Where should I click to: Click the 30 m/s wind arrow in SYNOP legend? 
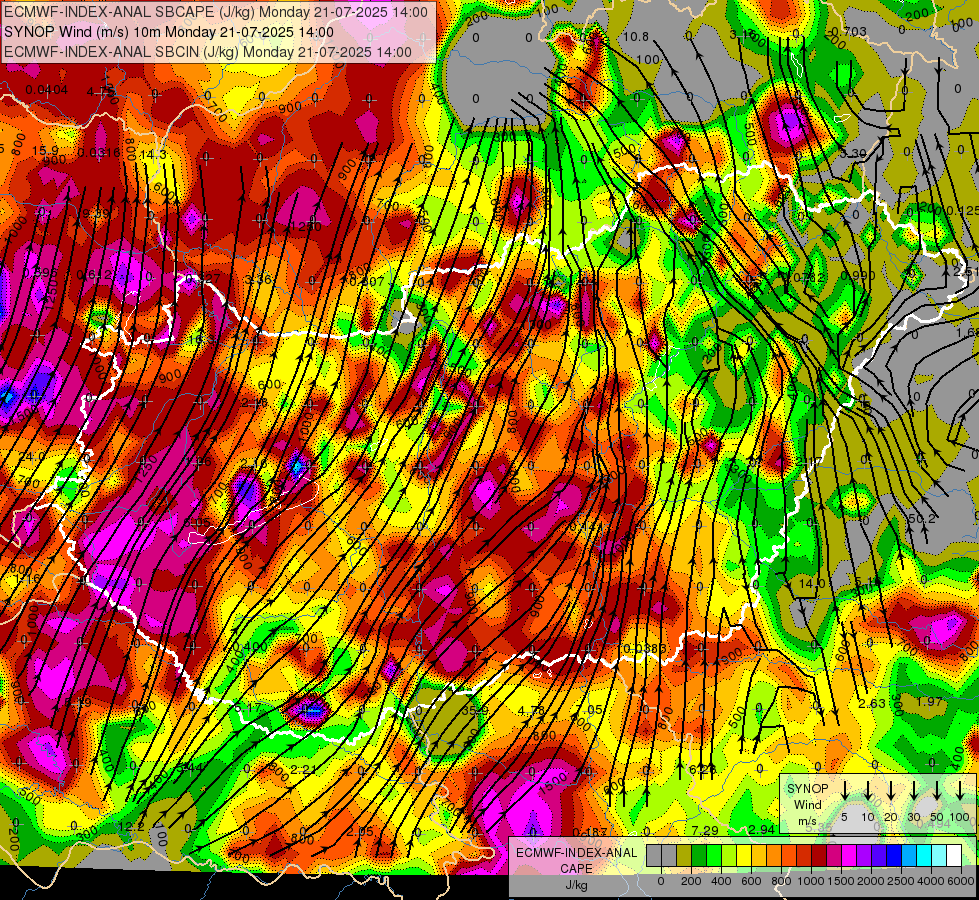(x=913, y=790)
